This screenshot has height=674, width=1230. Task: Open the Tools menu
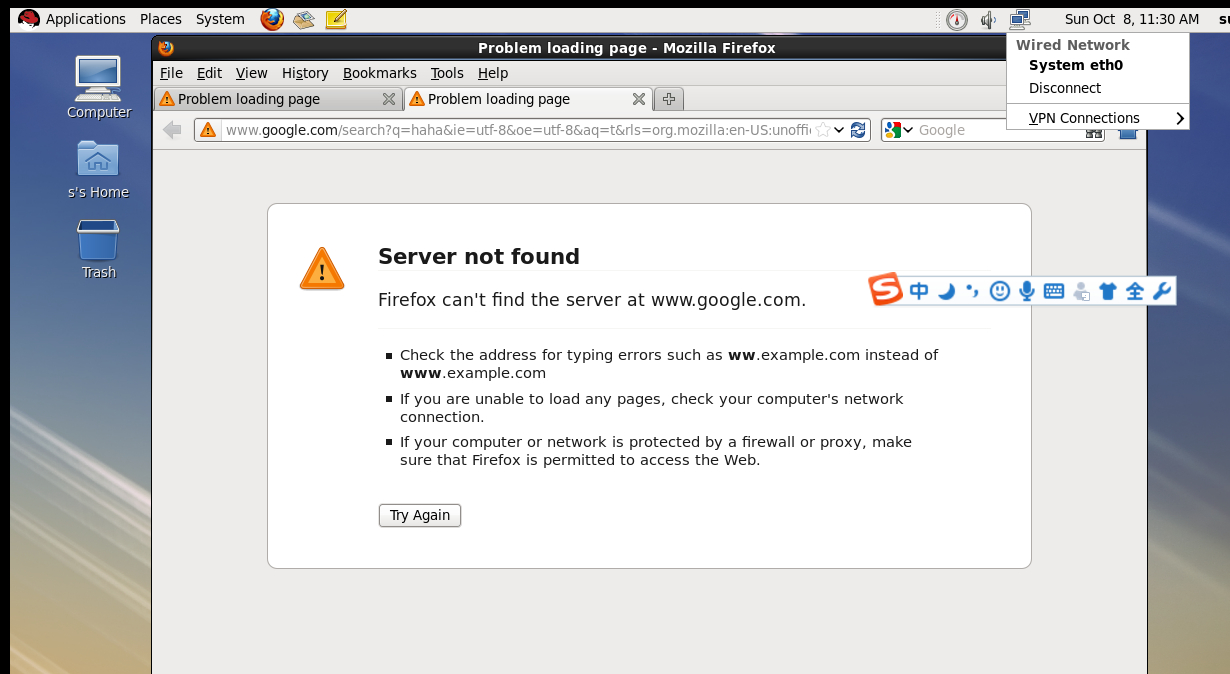[x=447, y=73]
